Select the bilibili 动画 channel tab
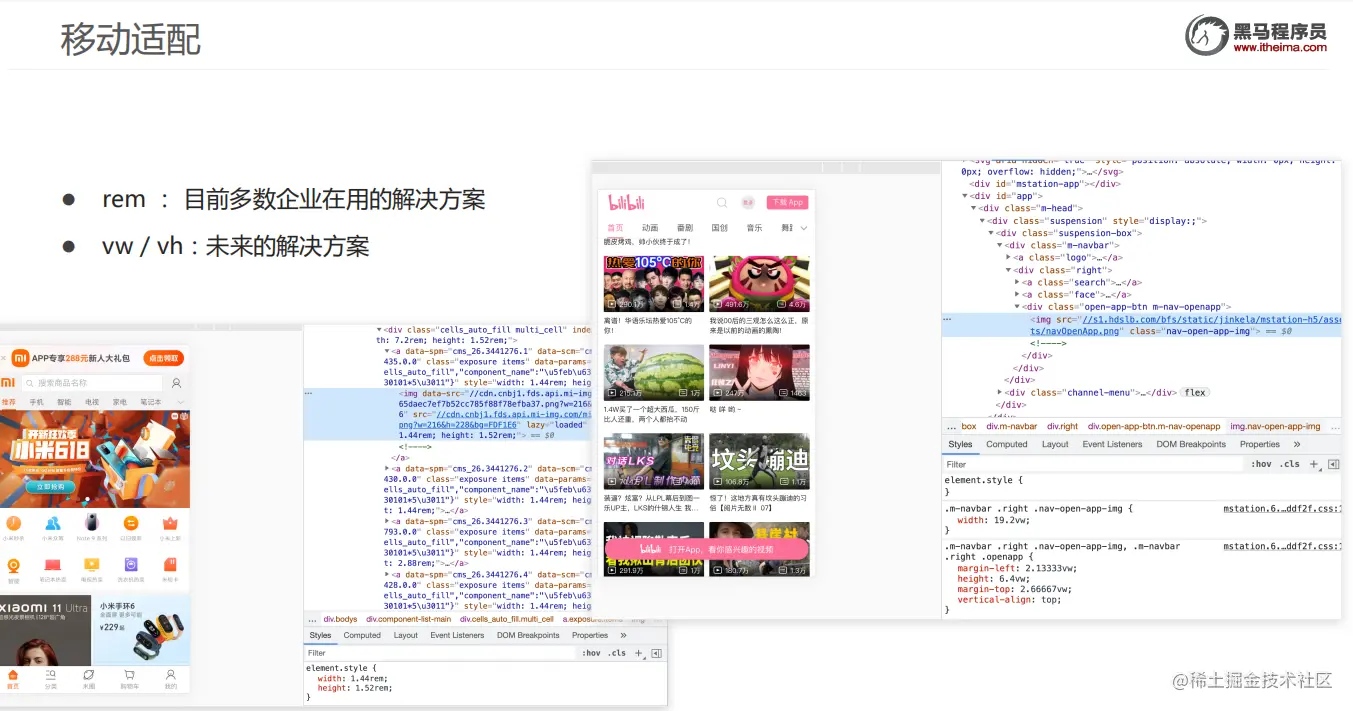This screenshot has height=711, width=1353. click(650, 228)
